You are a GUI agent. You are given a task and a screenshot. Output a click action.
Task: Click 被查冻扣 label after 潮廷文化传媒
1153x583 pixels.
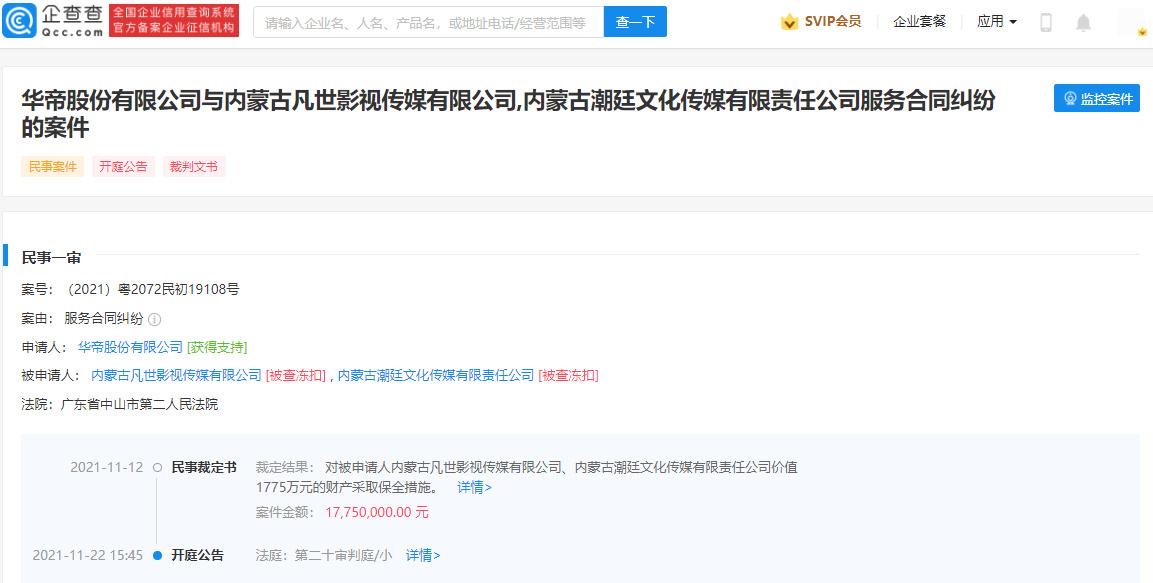[x=568, y=376]
